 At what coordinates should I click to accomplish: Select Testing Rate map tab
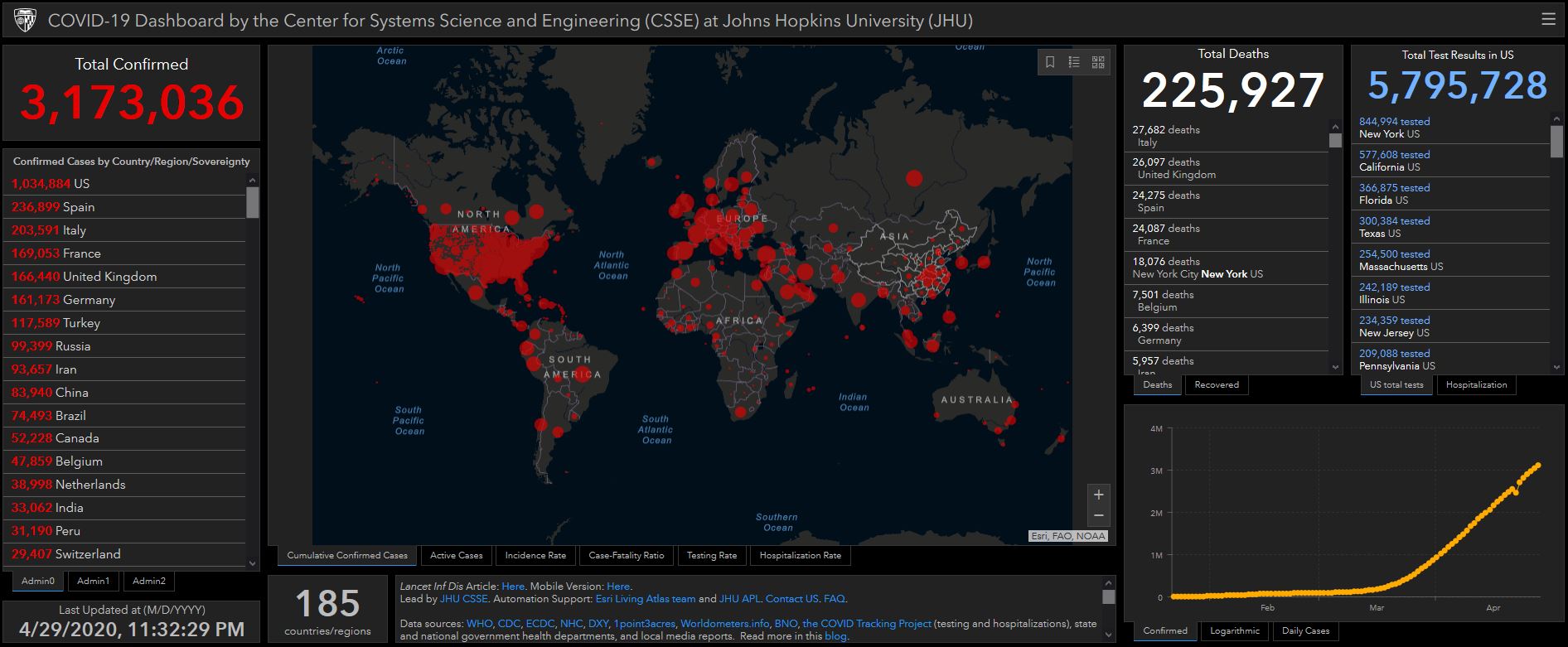712,555
